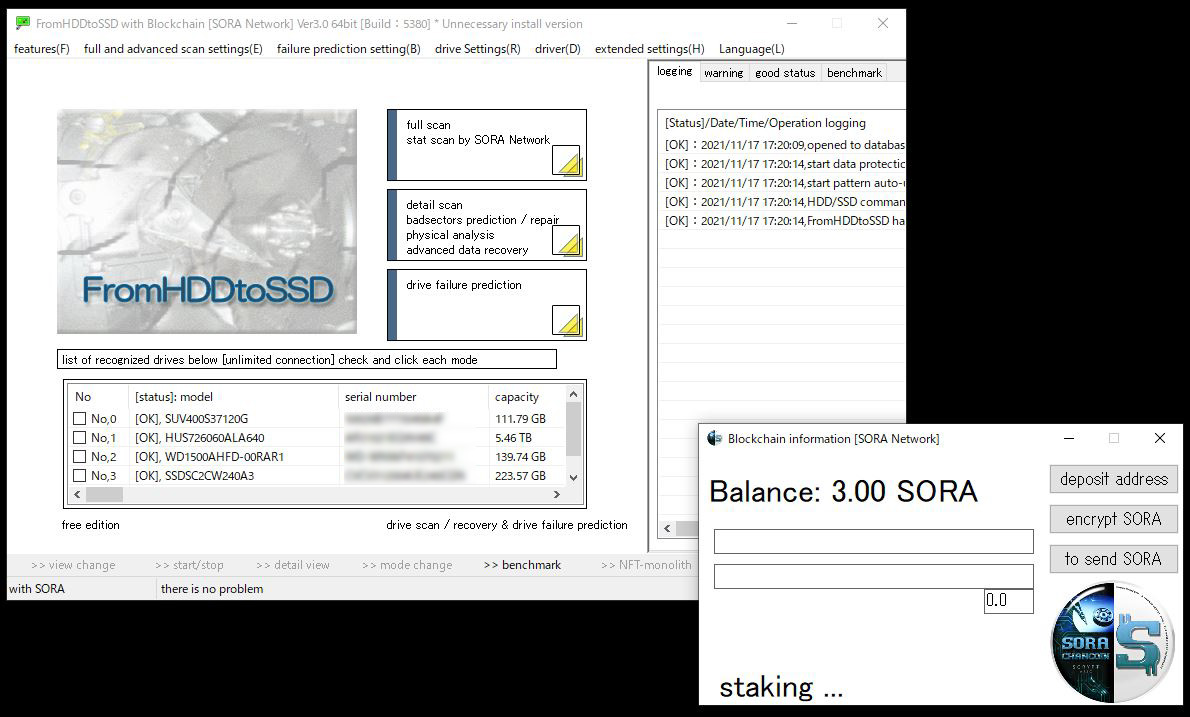Image resolution: width=1190 pixels, height=717 pixels.
Task: Click the 'with SORA' status bar entry
Action: pos(36,588)
